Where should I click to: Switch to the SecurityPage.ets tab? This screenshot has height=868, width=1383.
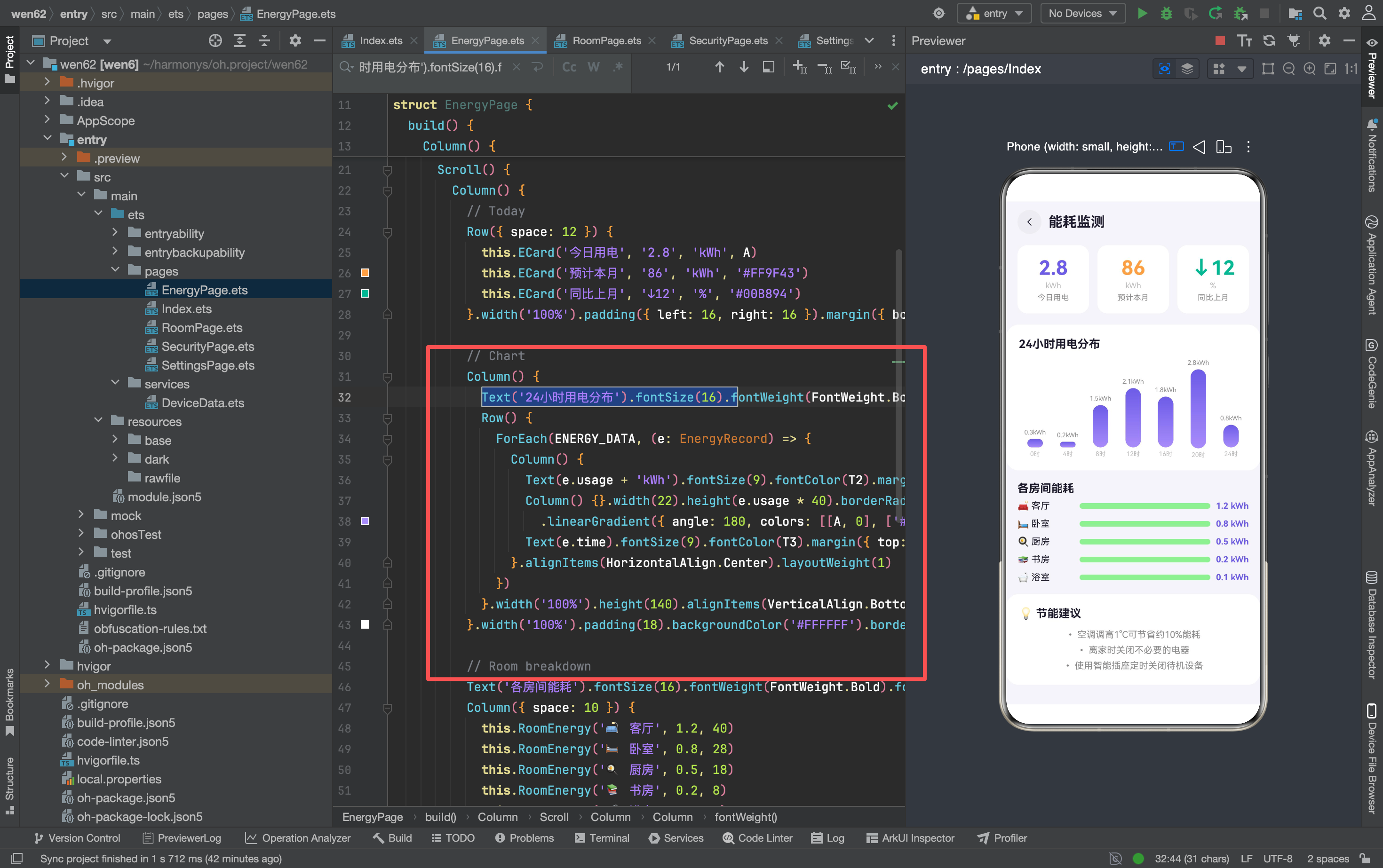728,41
